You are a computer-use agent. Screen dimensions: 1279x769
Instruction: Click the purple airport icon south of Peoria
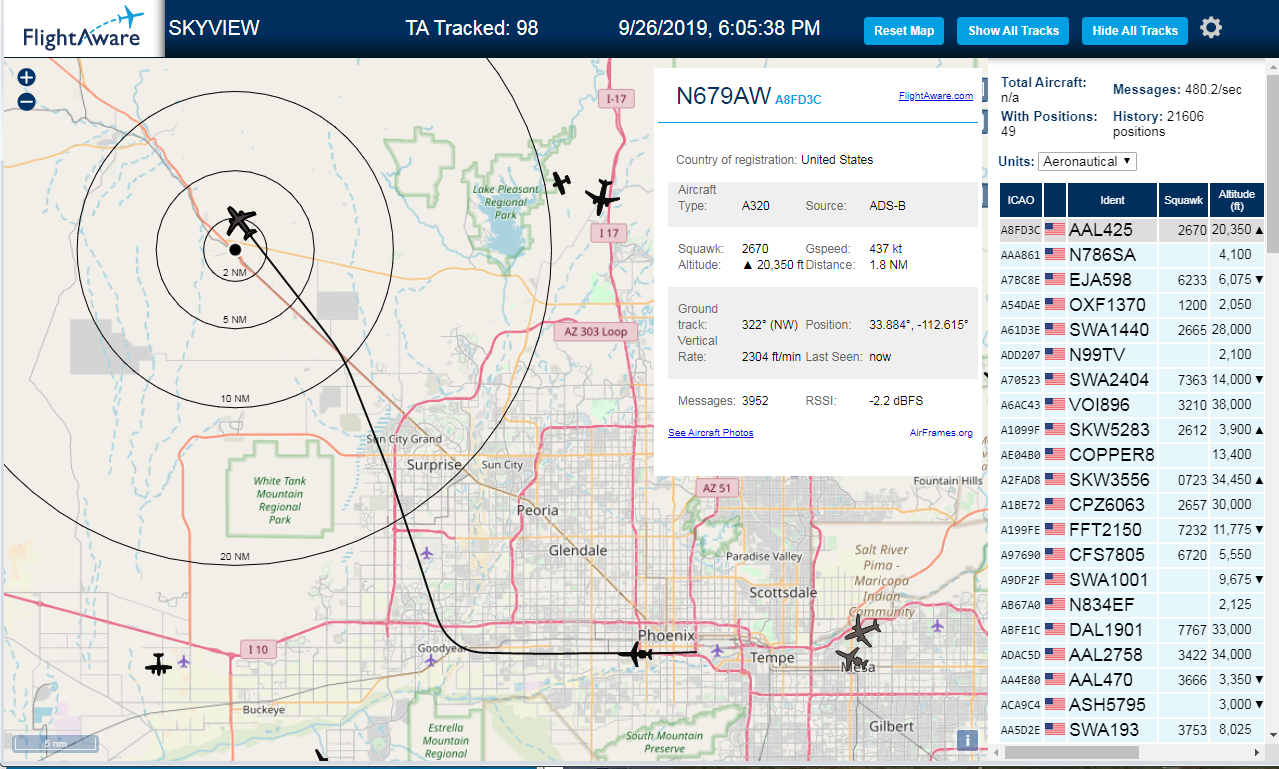coord(428,553)
